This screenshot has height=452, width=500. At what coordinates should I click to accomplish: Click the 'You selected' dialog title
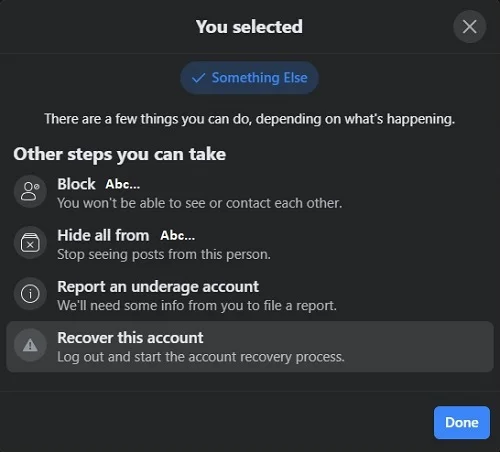click(x=249, y=27)
